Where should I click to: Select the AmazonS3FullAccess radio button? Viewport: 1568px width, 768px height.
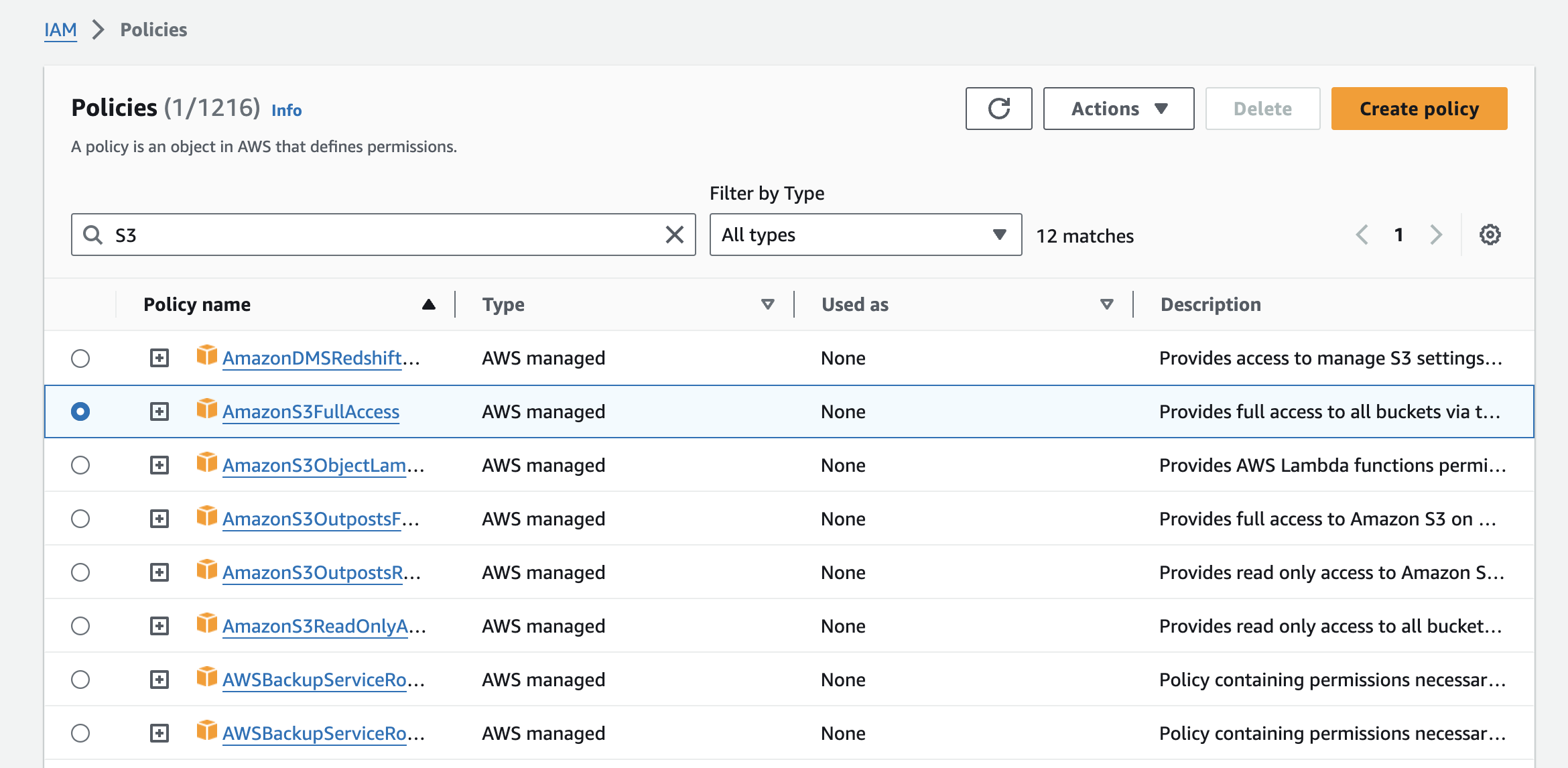click(80, 411)
